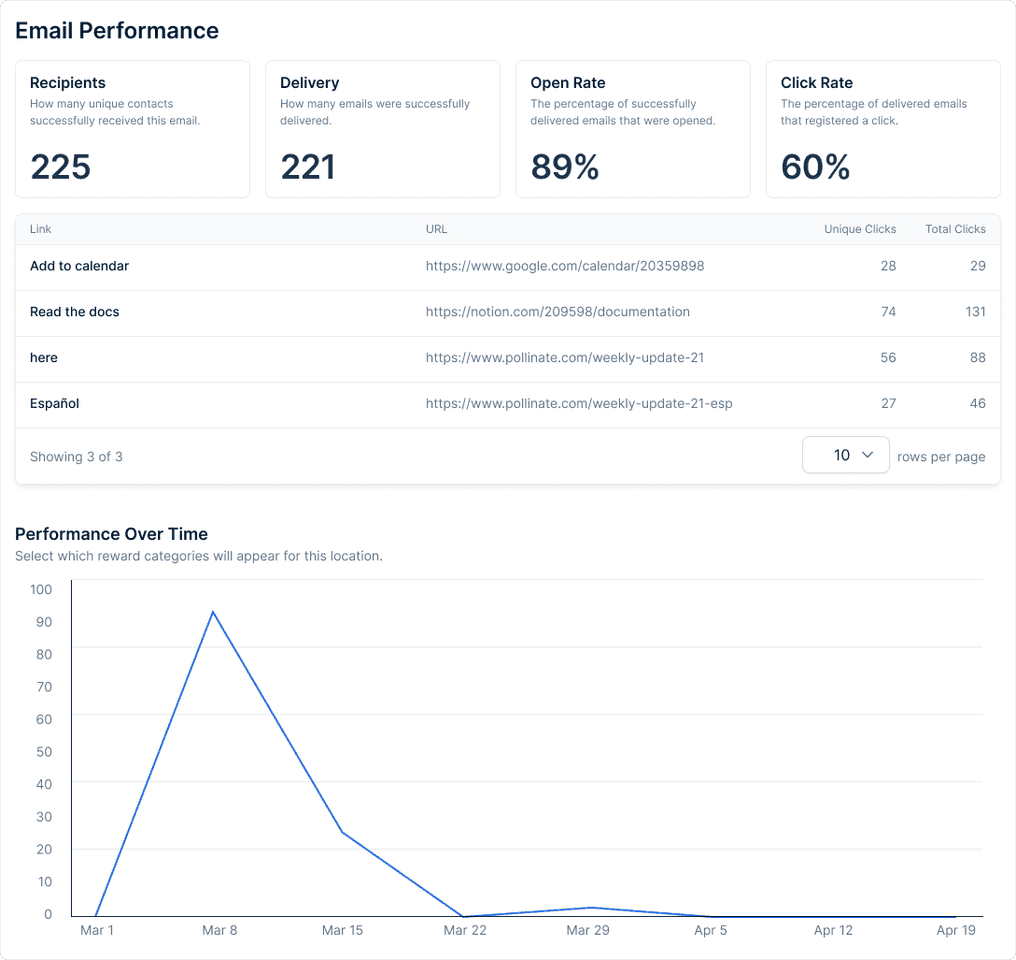Click the Apr 19 axis label
1016x960 pixels.
pos(956,930)
